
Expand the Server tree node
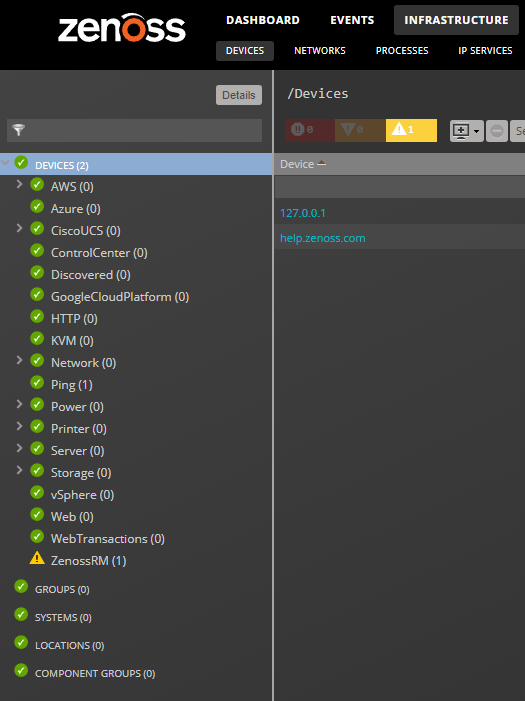(x=19, y=448)
